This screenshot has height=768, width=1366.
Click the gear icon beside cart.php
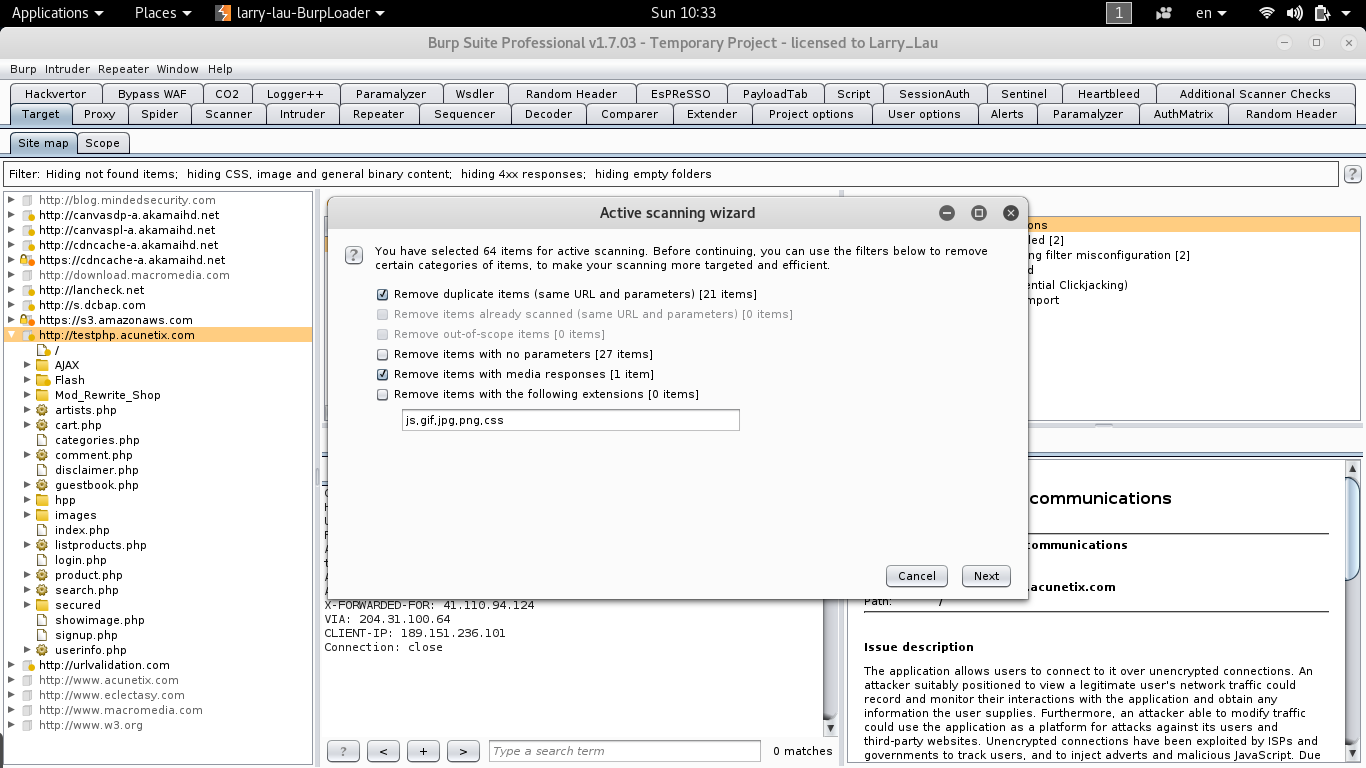42,425
